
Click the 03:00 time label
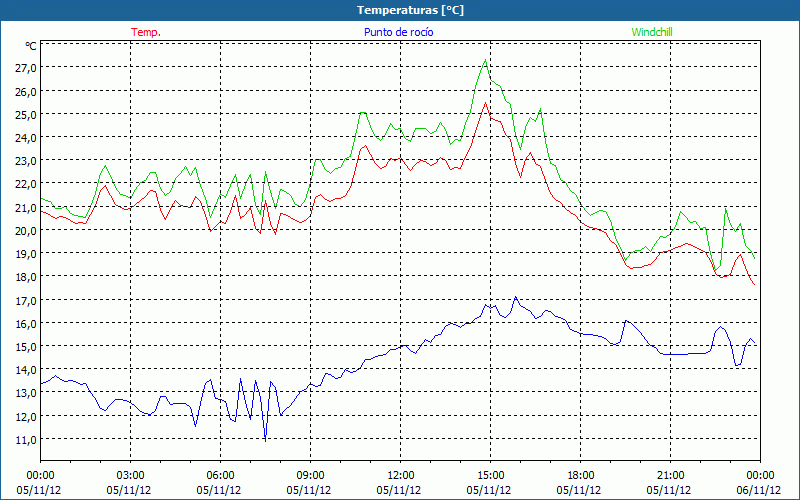(x=131, y=476)
